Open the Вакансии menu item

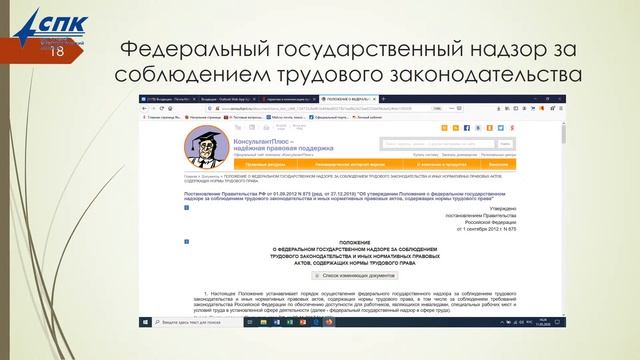pyautogui.click(x=498, y=164)
